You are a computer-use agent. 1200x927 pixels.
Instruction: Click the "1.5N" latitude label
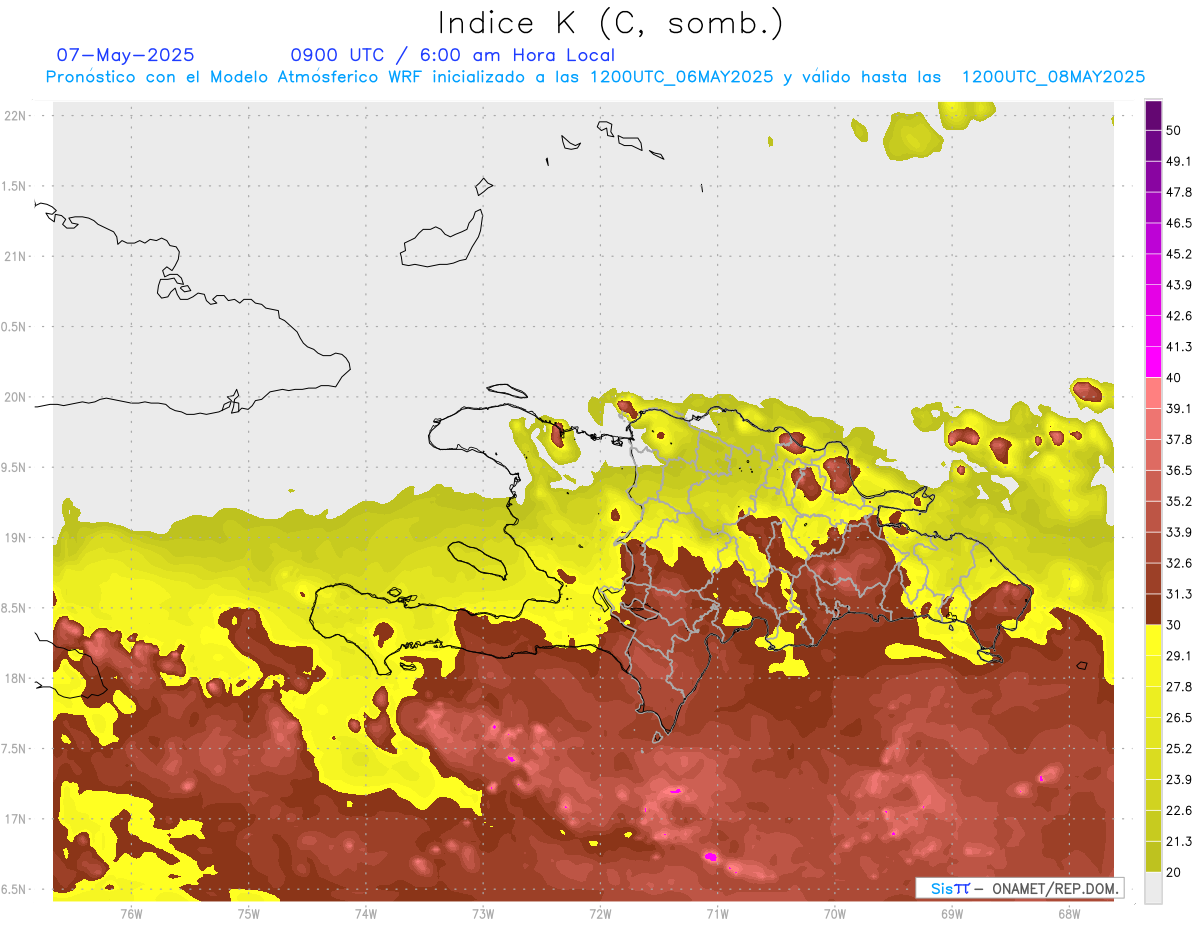point(15,186)
